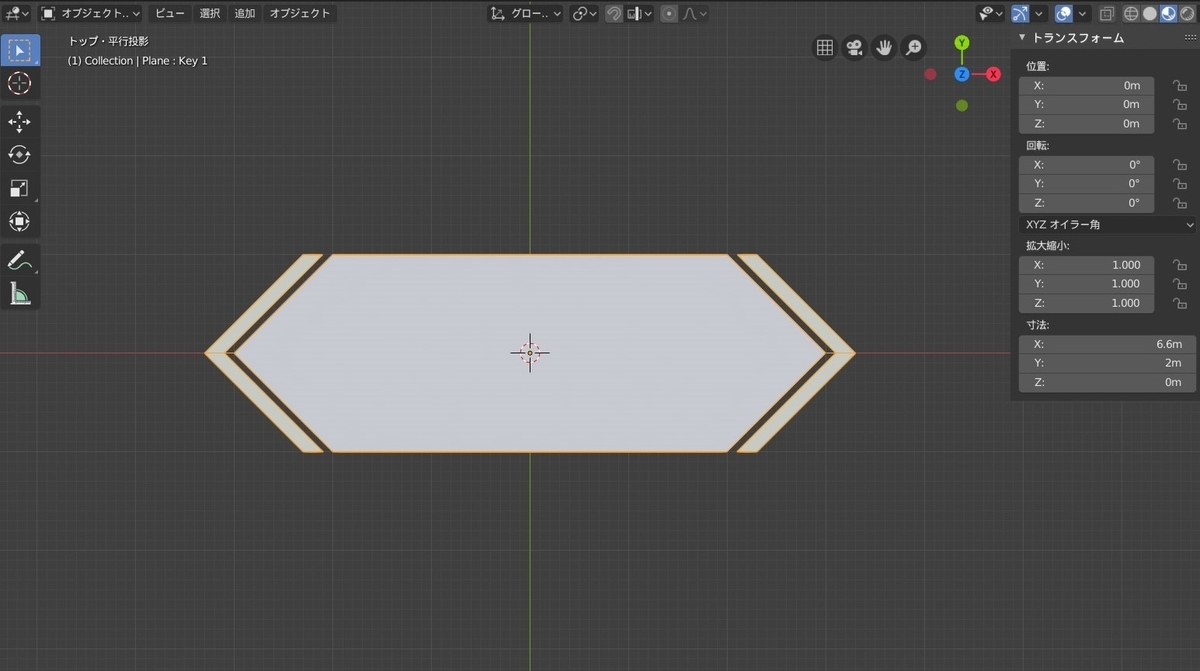Switch to solid viewport shading

tap(1150, 14)
